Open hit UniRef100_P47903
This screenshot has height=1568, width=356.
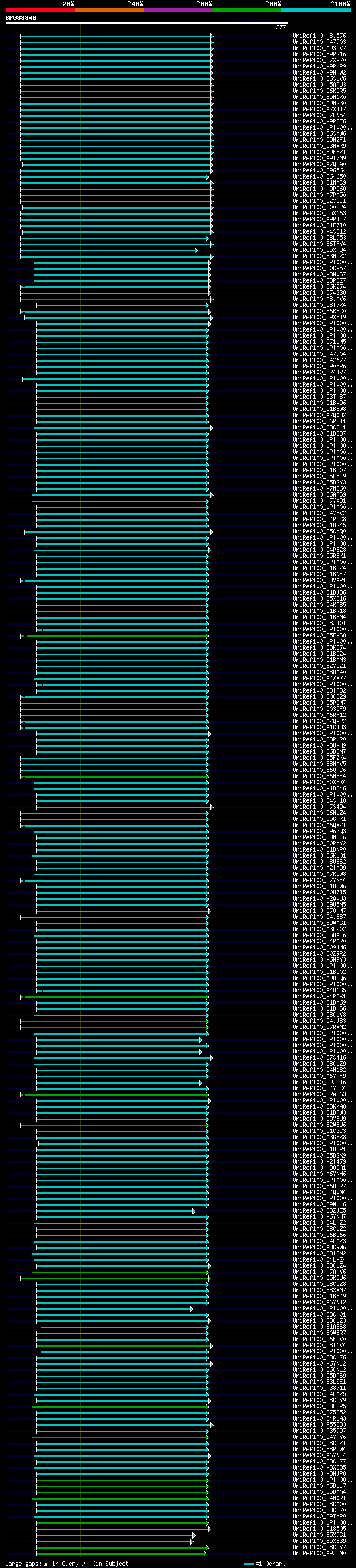click(319, 42)
